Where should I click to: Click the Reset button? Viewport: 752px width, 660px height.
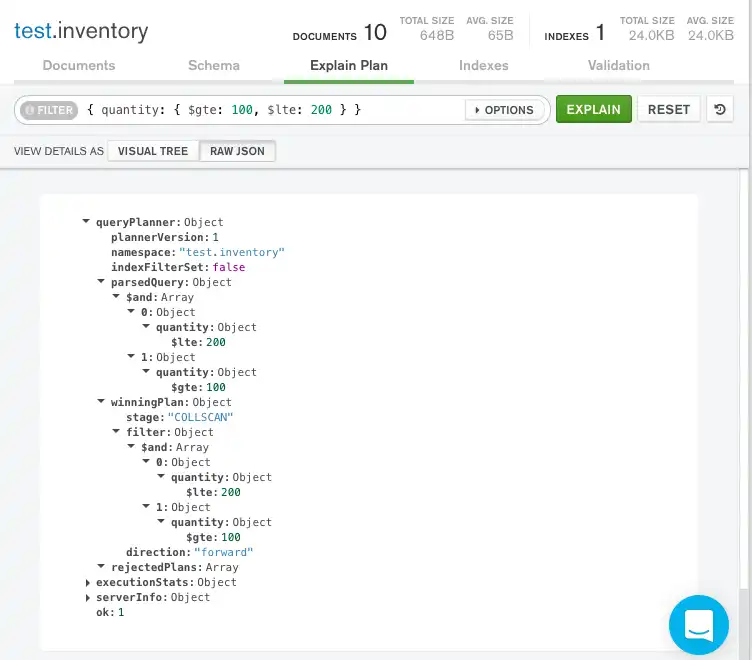(x=669, y=110)
